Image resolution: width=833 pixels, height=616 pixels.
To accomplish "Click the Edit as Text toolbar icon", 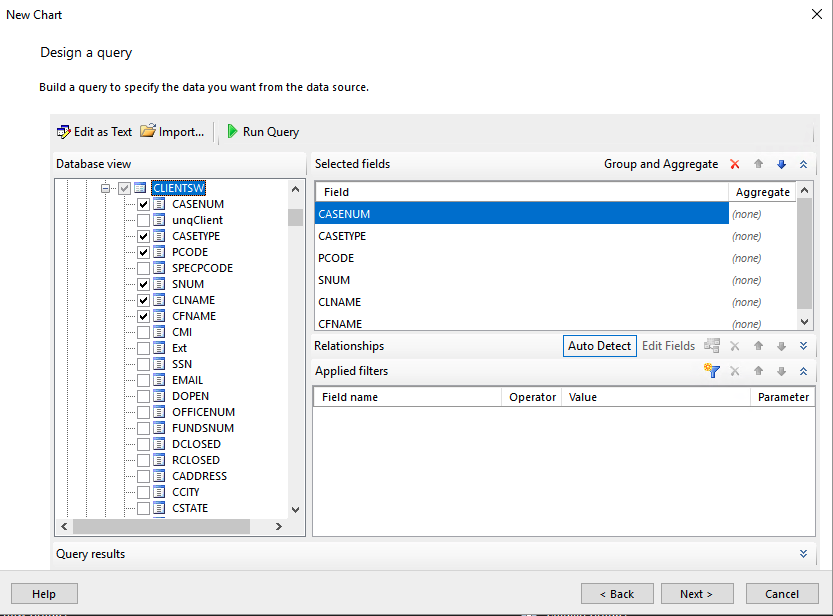I will [64, 131].
